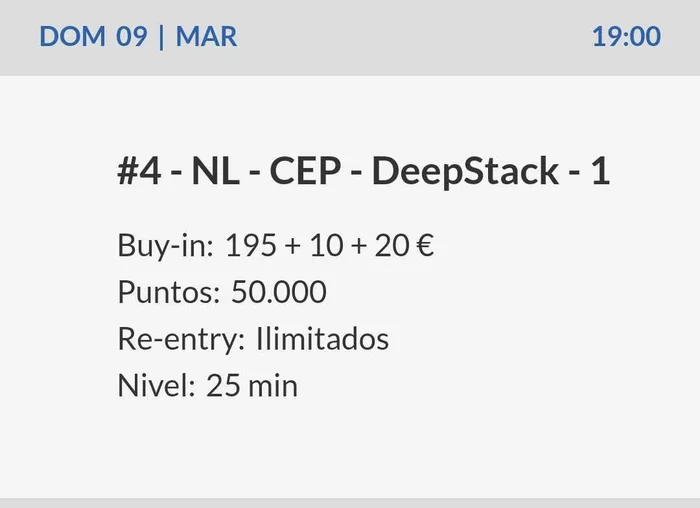Click the euro symbol after buy-in
The width and height of the screenshot is (700, 508).
pos(424,245)
